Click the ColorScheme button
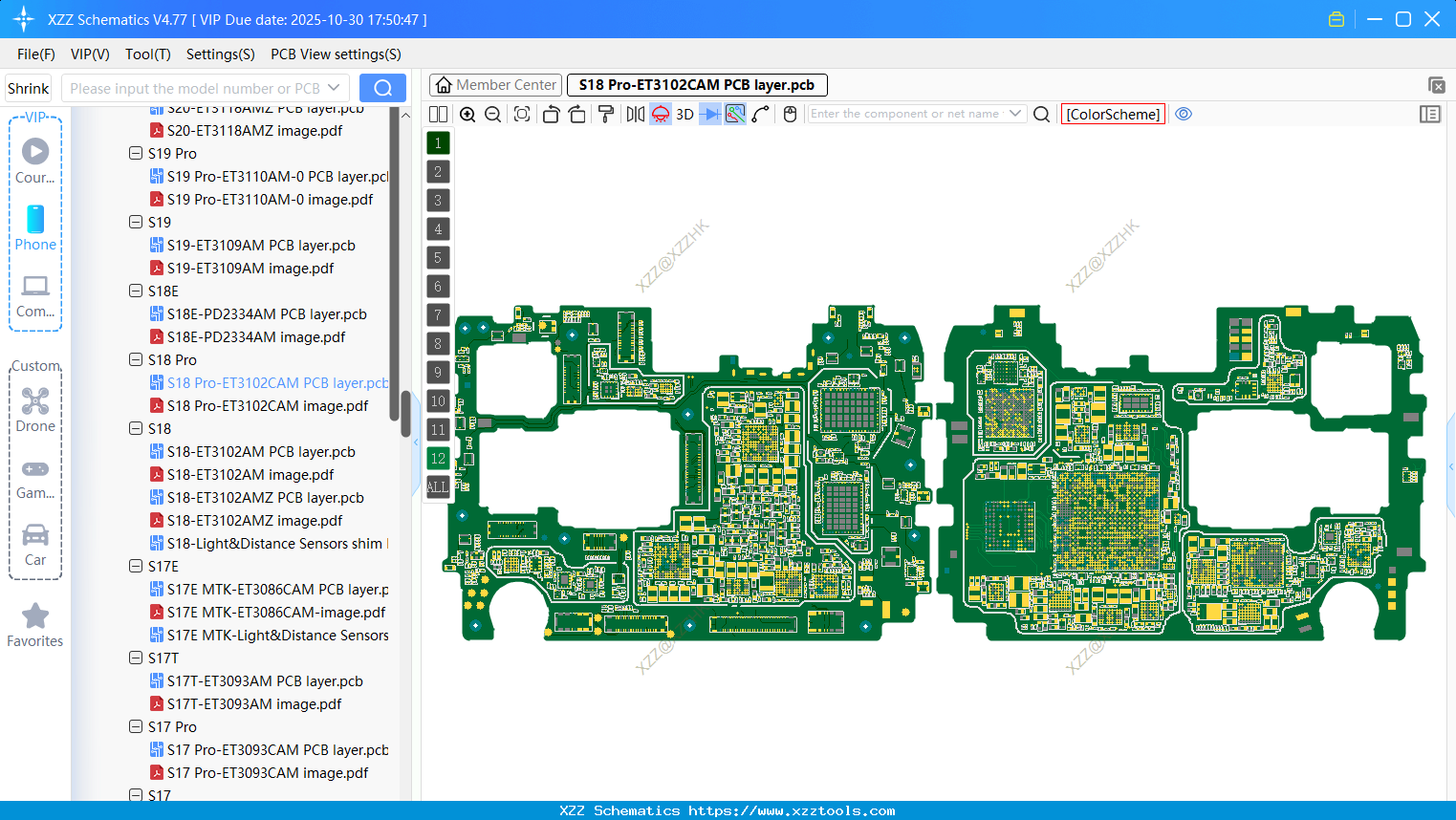 click(1112, 114)
